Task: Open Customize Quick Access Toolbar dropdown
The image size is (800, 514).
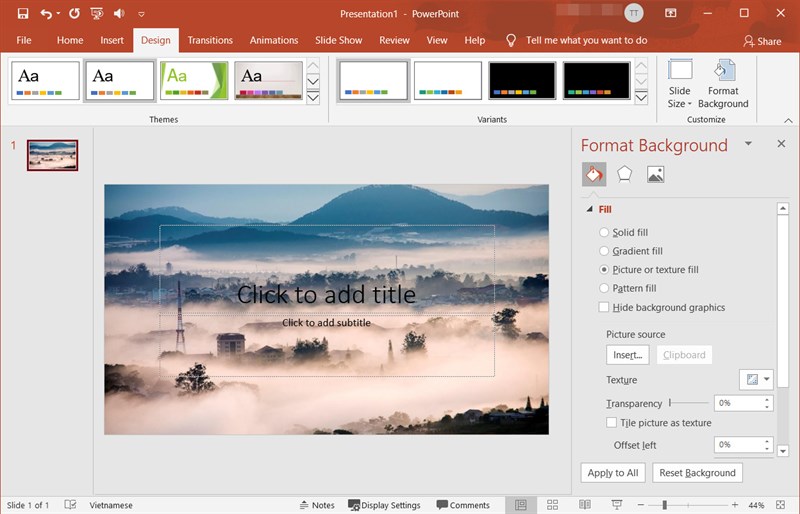Action: 141,14
